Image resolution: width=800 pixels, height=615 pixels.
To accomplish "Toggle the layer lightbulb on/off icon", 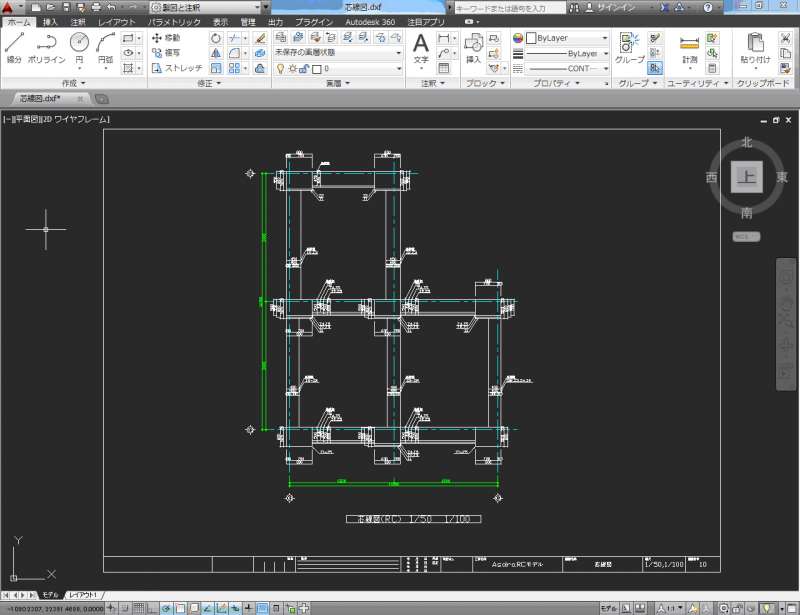I will click(280, 69).
